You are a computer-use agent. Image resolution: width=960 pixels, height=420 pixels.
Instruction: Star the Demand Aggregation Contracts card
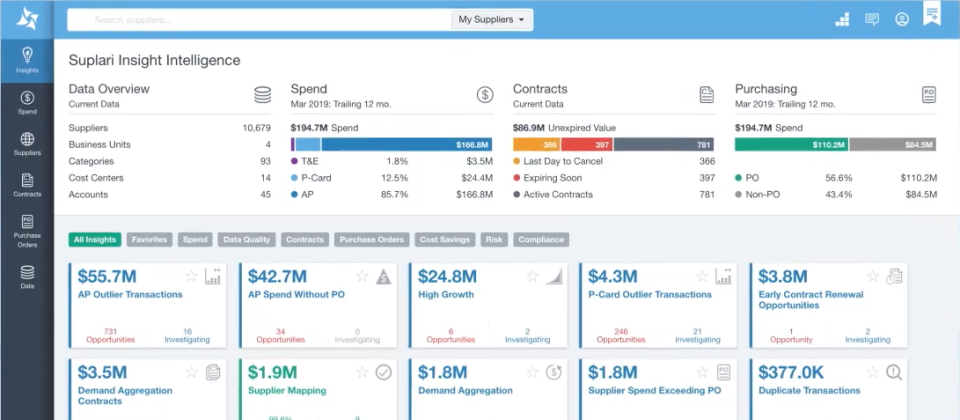click(192, 372)
